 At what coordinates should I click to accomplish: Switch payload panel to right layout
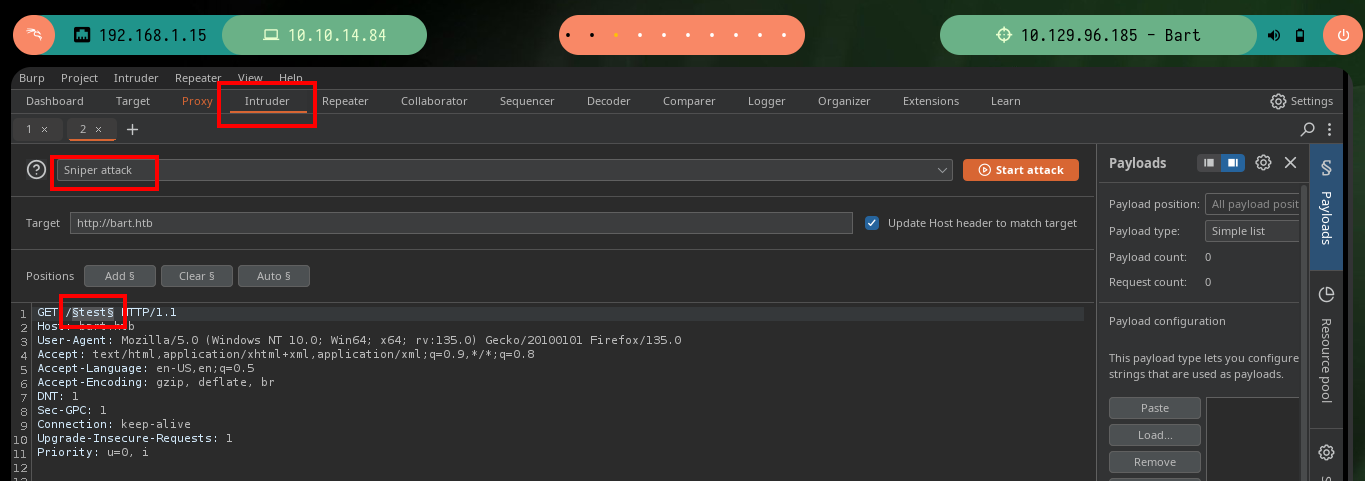(x=1233, y=163)
